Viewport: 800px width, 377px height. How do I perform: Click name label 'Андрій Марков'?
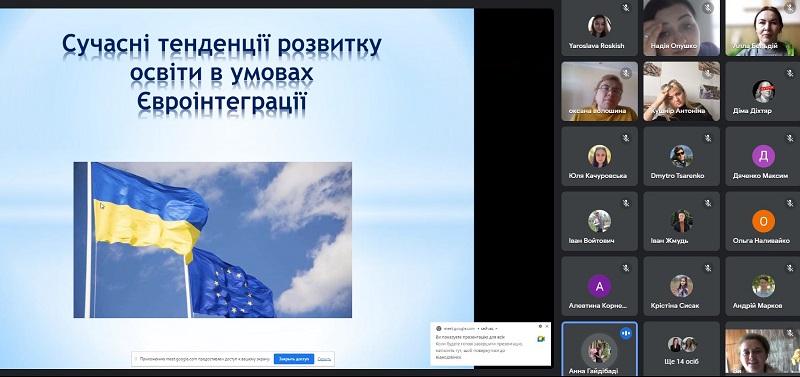point(757,306)
